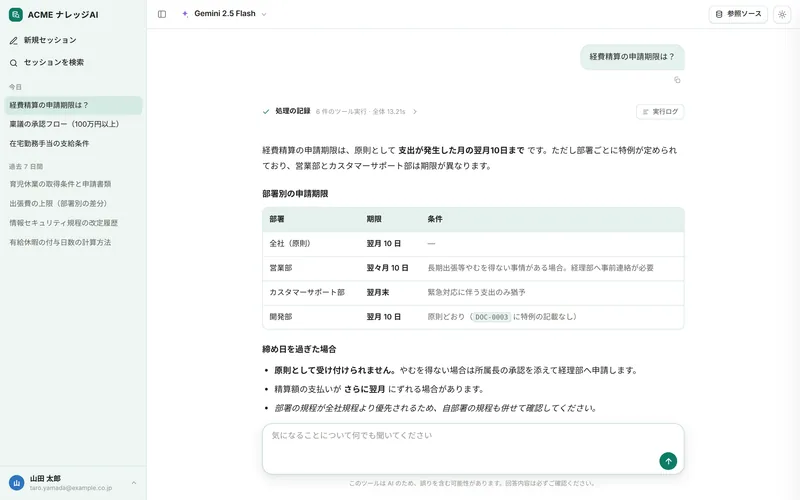Copy the user message with copy icon

677,80
